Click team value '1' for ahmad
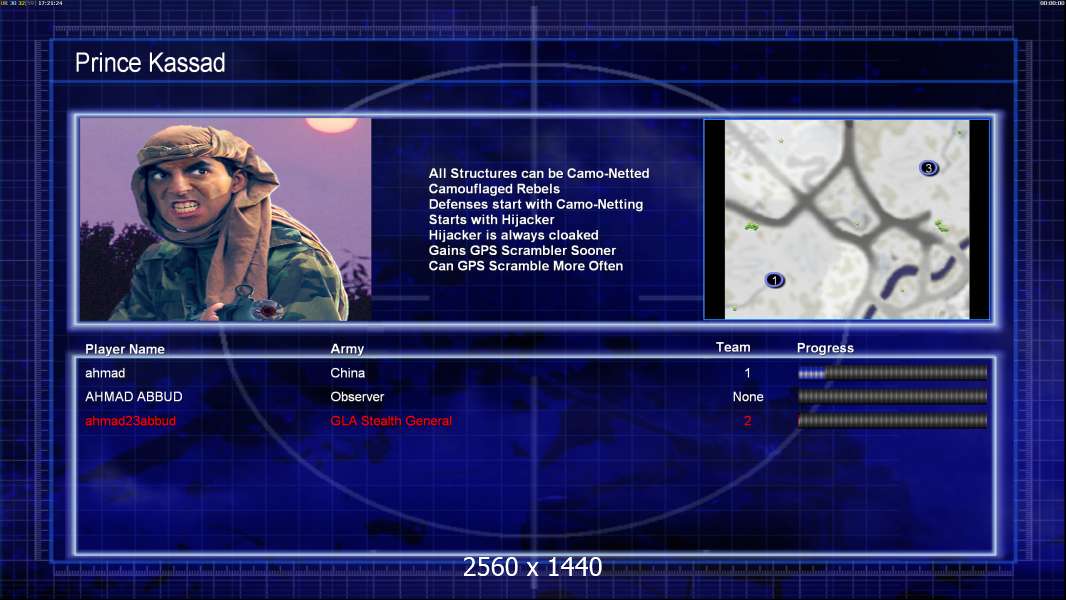Screen dimensions: 1066x600 tap(747, 373)
